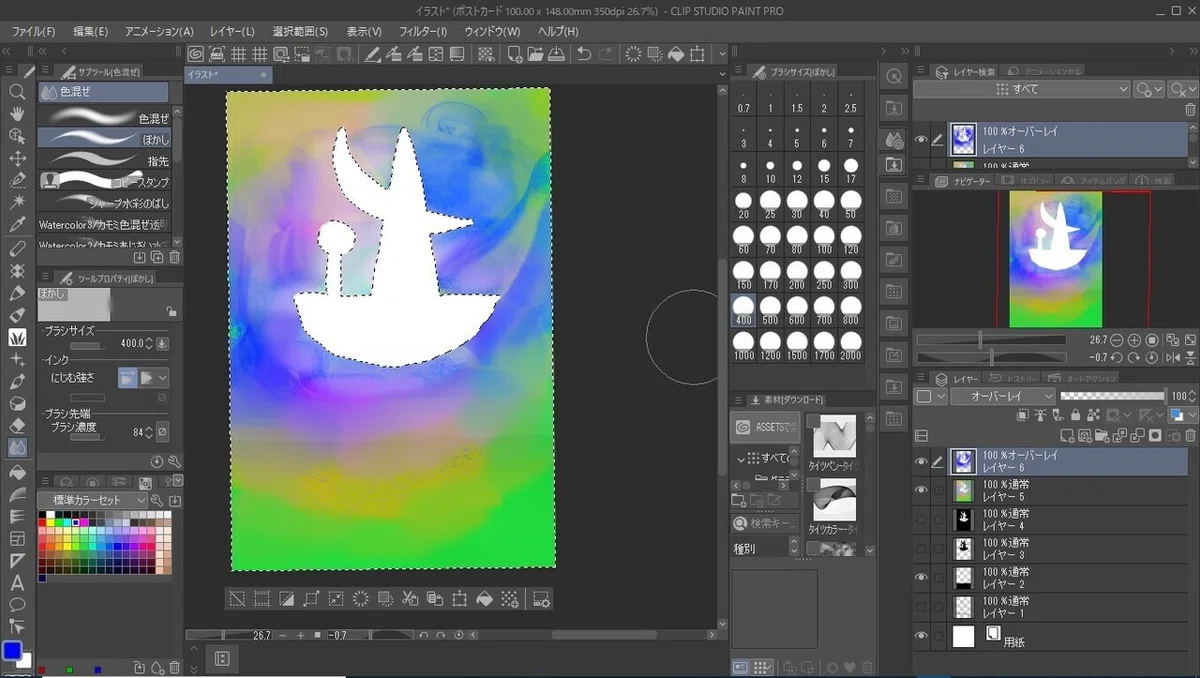Image resolution: width=1200 pixels, height=678 pixels.
Task: Hide レイヤー 6 with its eye icon
Action: coord(921,461)
